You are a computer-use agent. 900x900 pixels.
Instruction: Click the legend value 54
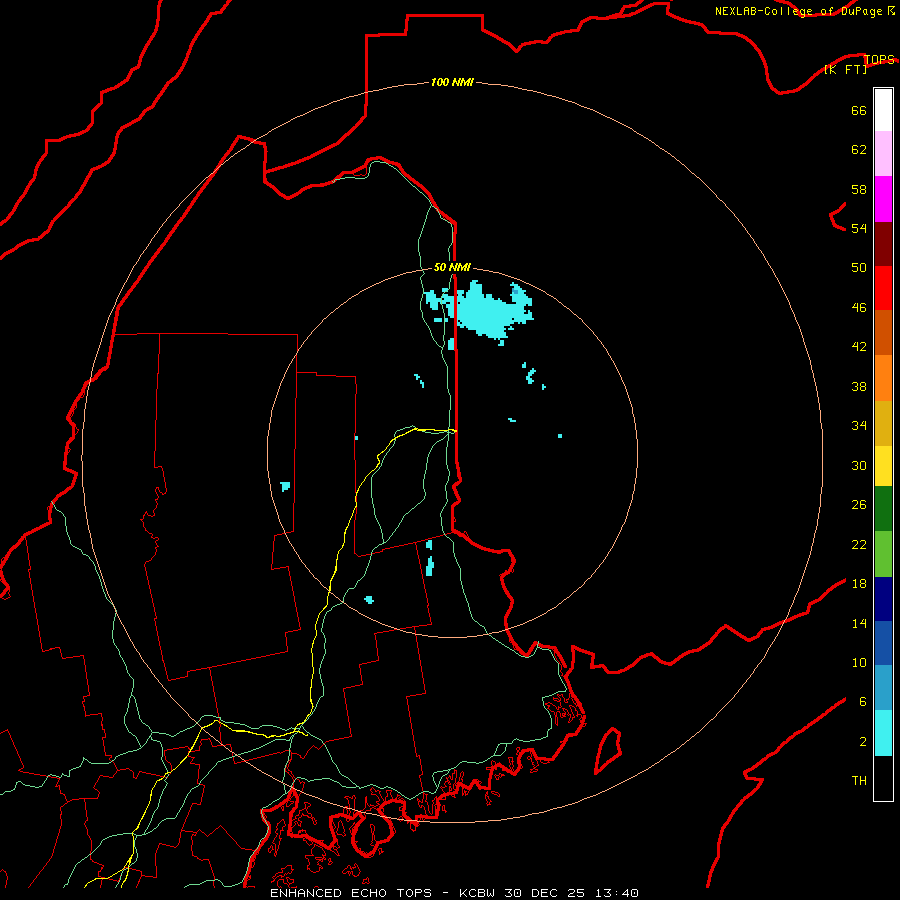click(859, 228)
